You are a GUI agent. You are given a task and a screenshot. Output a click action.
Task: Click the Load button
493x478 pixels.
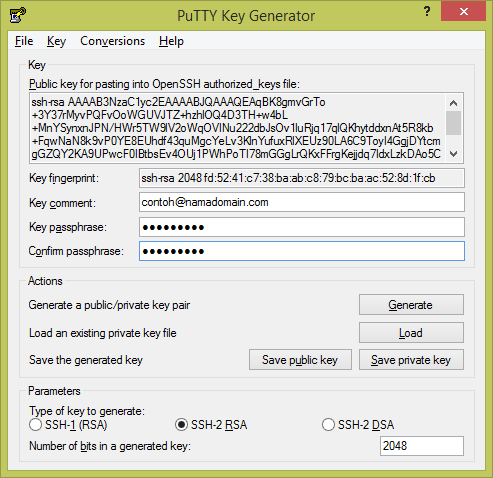coord(411,333)
